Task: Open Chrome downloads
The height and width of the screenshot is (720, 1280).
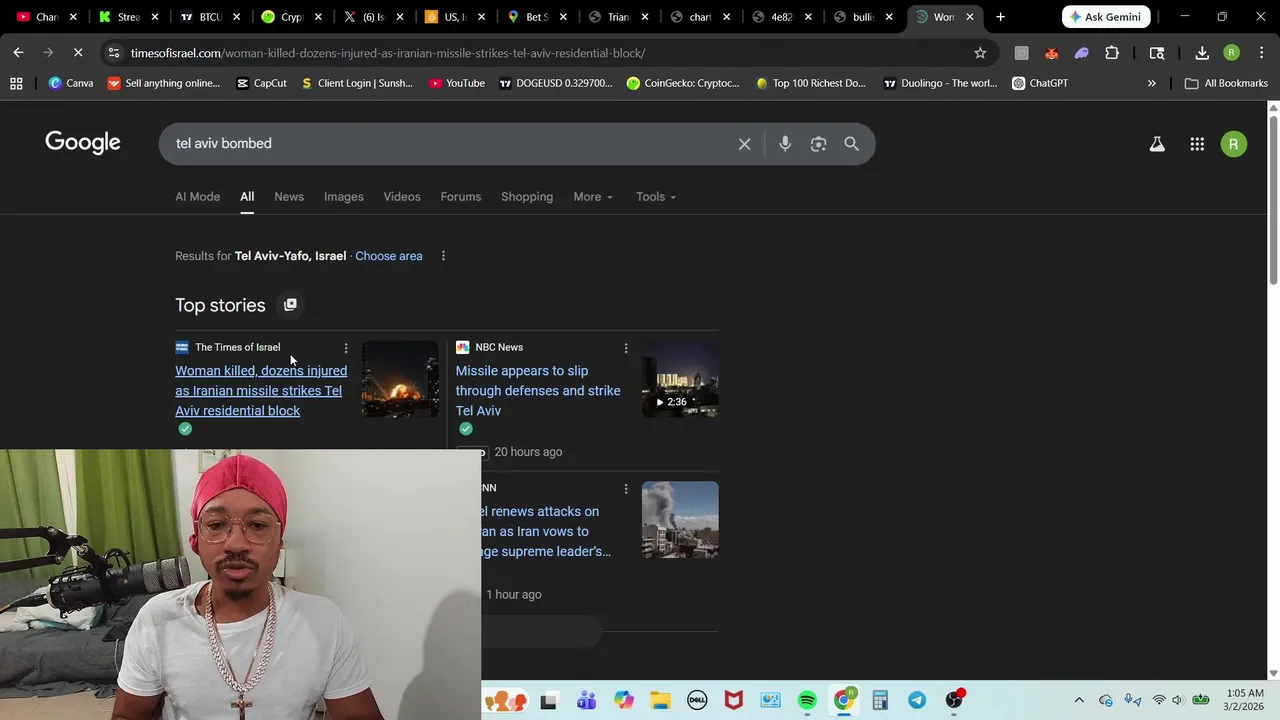Action: pos(1202,53)
